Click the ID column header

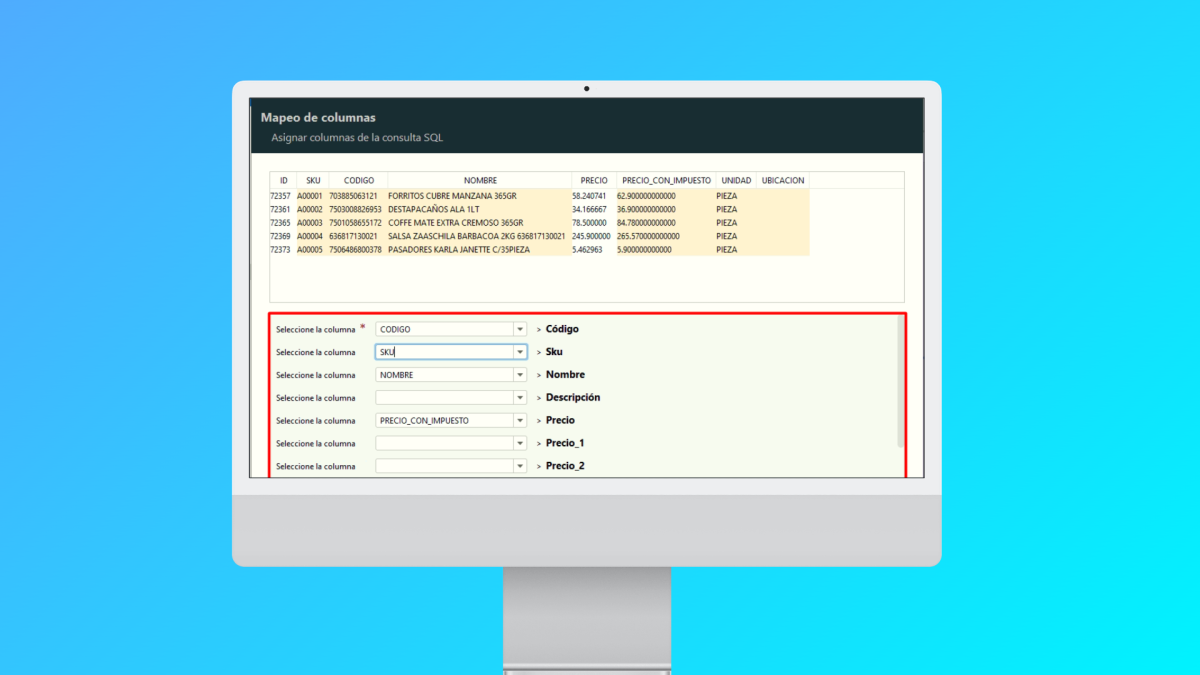283,180
